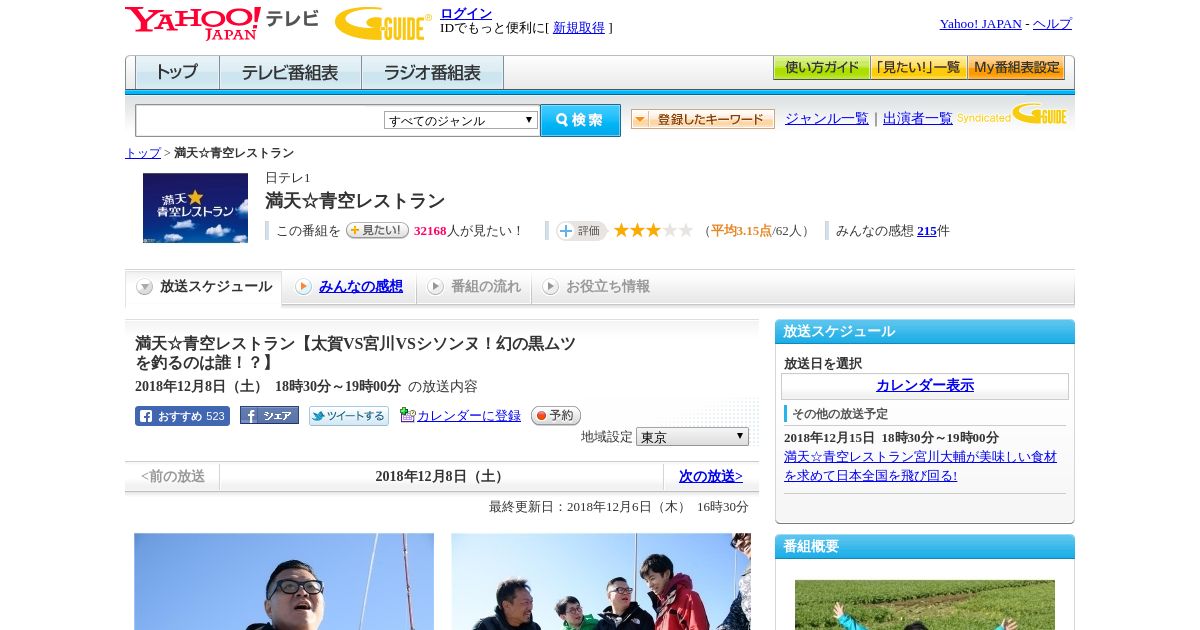Screen dimensions: 1200x630
Task: Open the ヘルプ link
Action: (x=1052, y=24)
